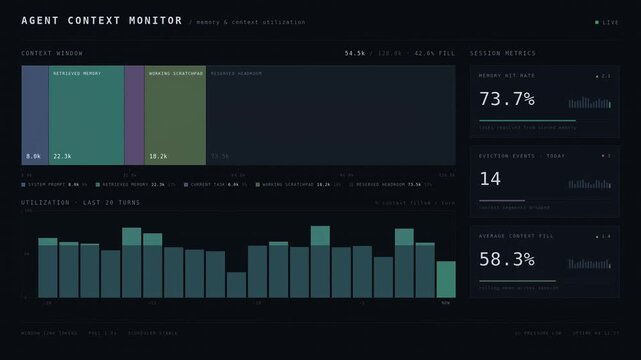Click the 'EVICTION EVENTS · TODAY' label

tap(522, 156)
